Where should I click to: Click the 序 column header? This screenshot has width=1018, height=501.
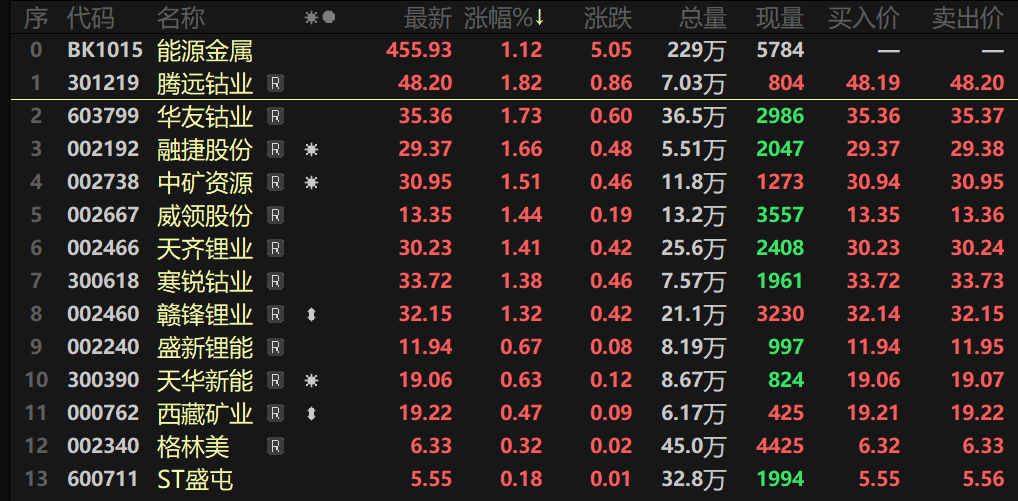36,19
